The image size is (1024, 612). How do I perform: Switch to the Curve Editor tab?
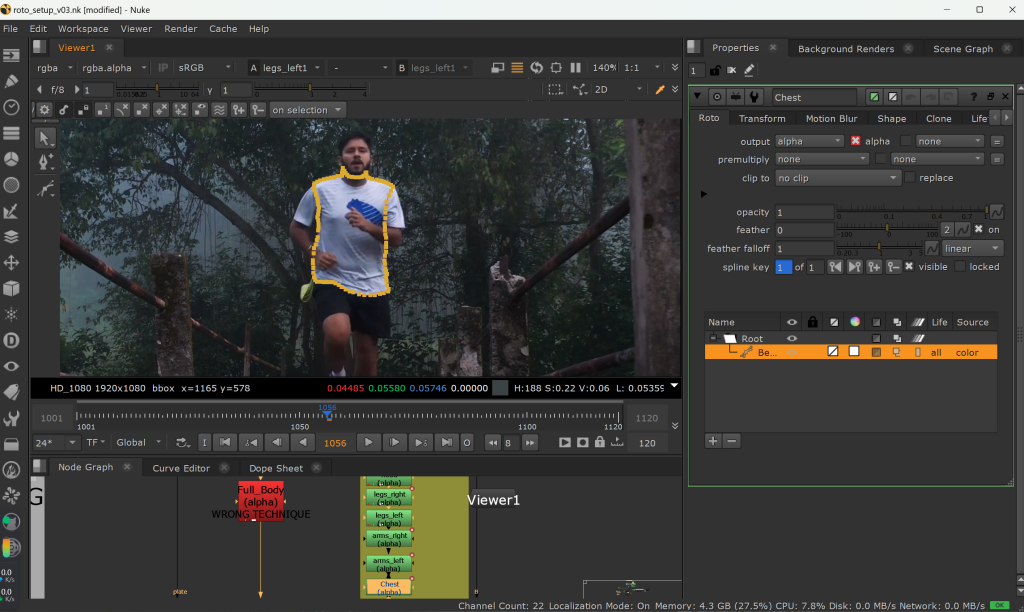(181, 468)
